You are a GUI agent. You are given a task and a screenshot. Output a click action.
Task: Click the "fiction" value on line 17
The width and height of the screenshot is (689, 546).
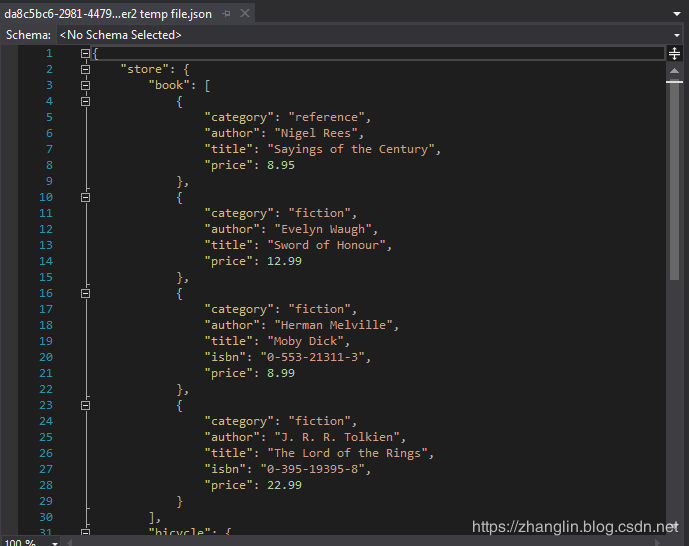[319, 309]
